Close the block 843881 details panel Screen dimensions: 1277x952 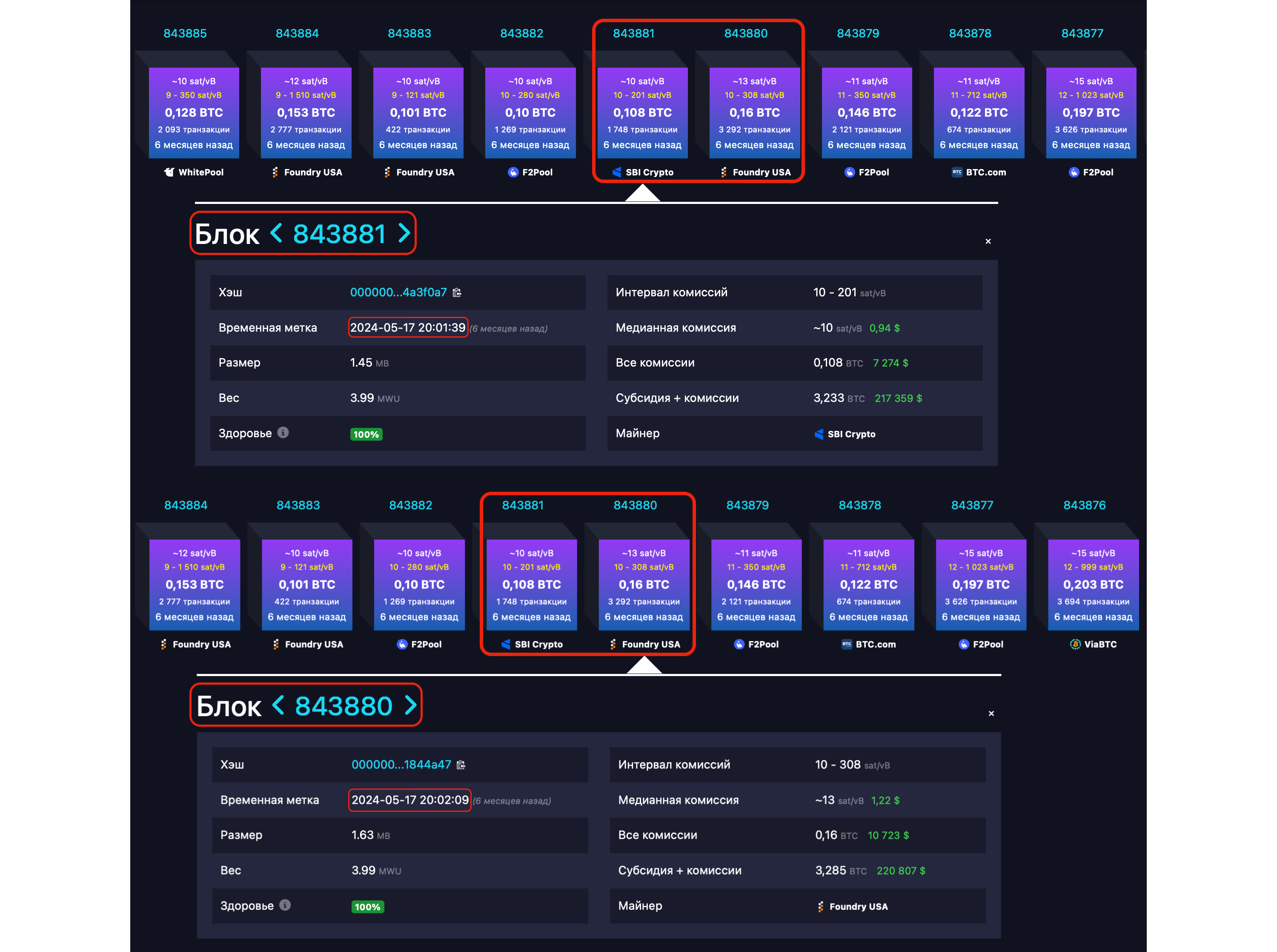coord(988,241)
